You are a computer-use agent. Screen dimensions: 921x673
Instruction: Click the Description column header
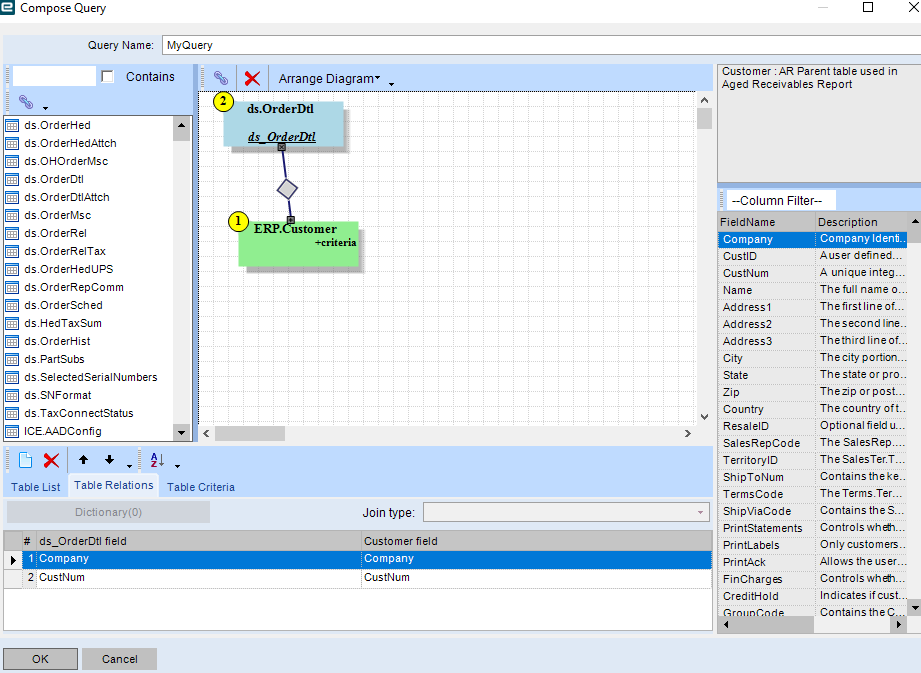click(862, 222)
